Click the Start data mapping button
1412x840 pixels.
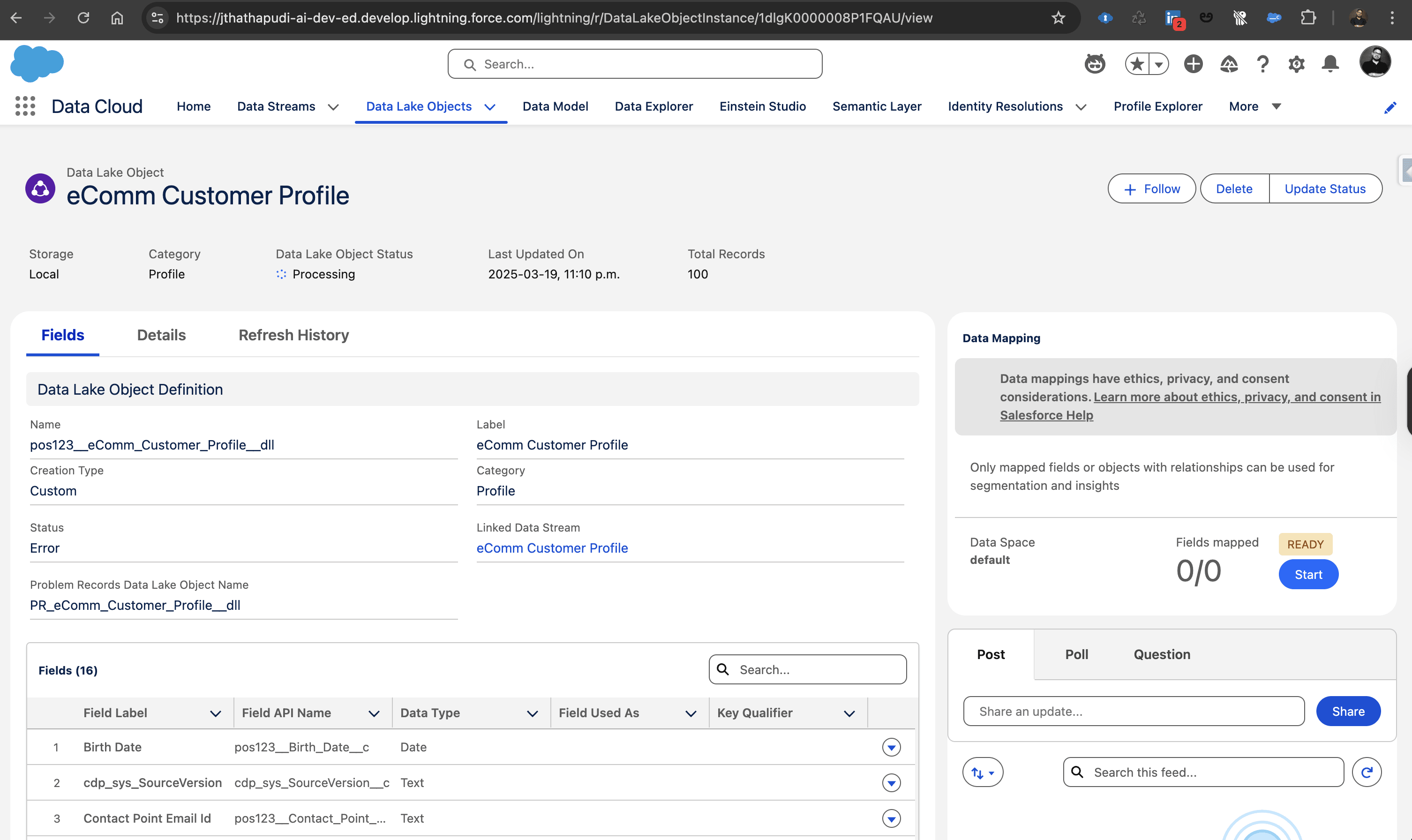[1308, 575]
